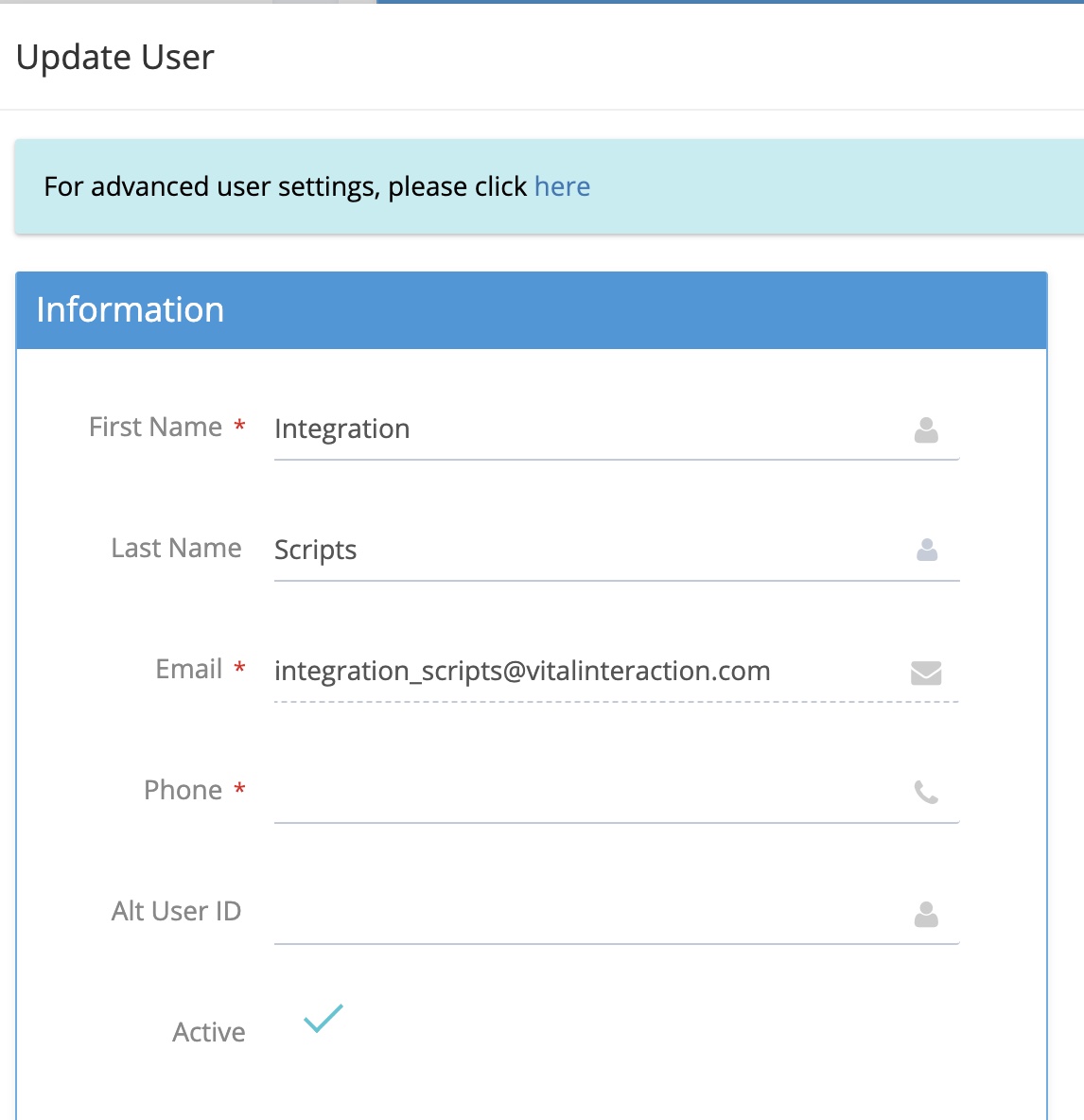Click the Email field label
The width and height of the screenshot is (1084, 1120).
point(188,670)
